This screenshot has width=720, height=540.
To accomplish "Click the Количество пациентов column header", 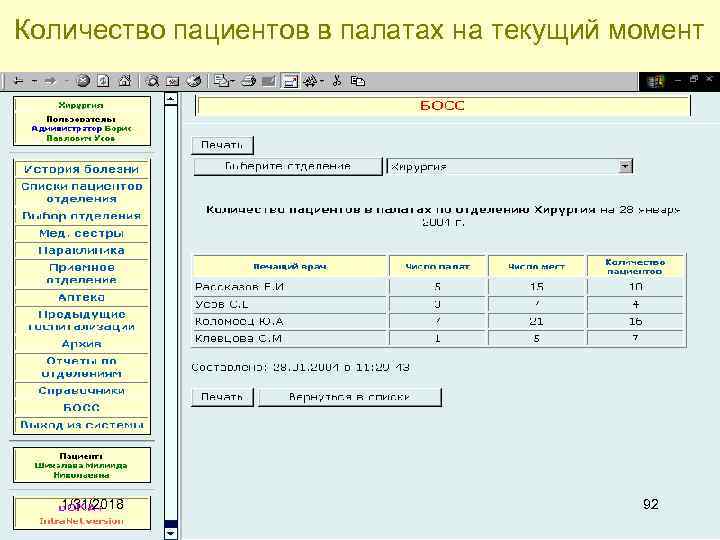I will coord(635,266).
